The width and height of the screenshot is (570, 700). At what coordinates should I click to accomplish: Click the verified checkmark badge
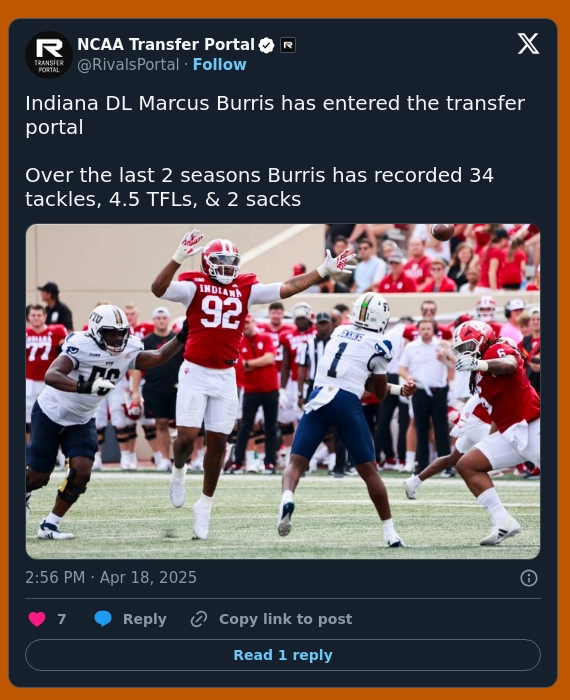pos(266,45)
